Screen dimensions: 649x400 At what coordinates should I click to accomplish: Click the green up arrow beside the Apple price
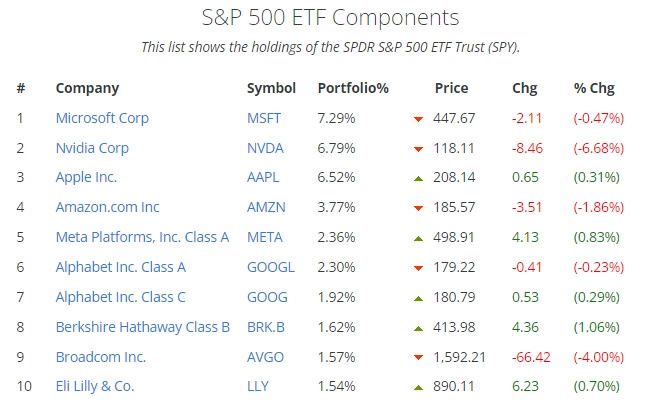418,178
